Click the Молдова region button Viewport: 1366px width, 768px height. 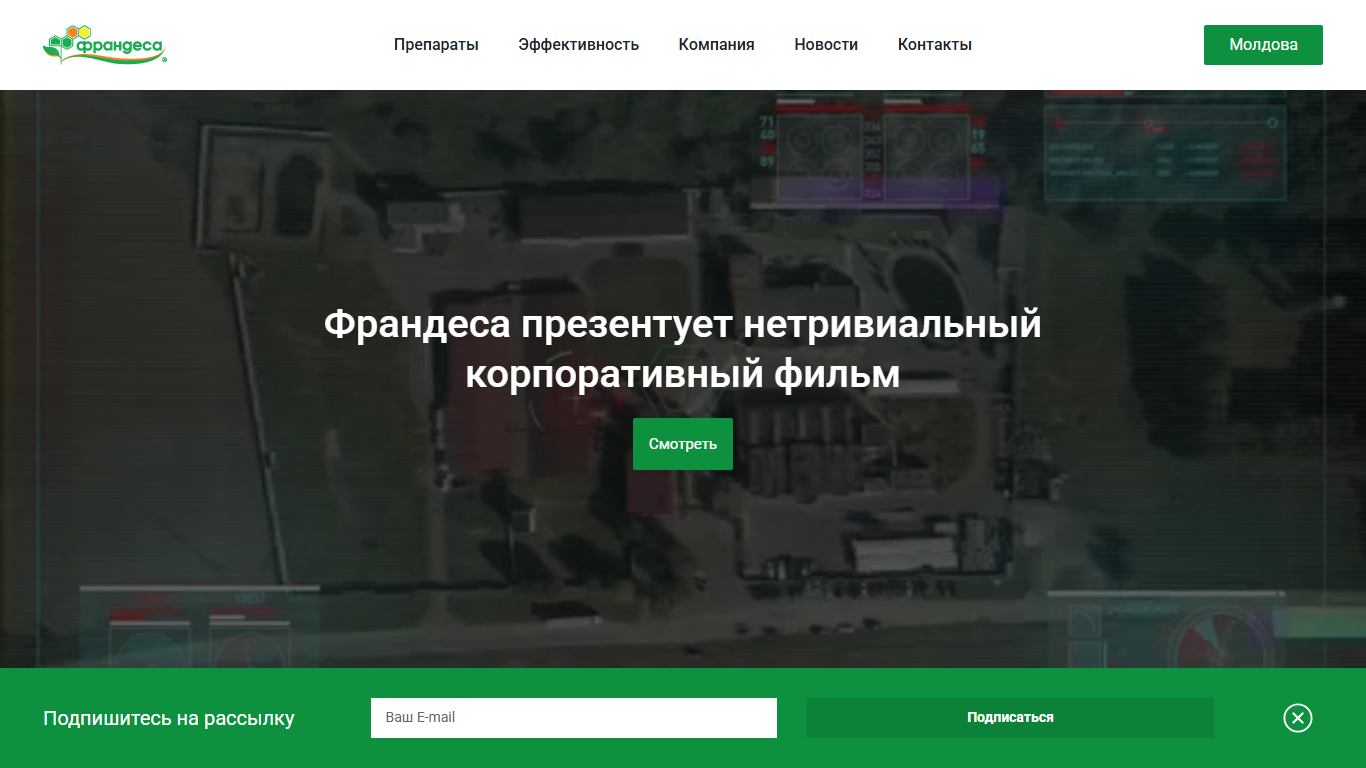[1263, 45]
